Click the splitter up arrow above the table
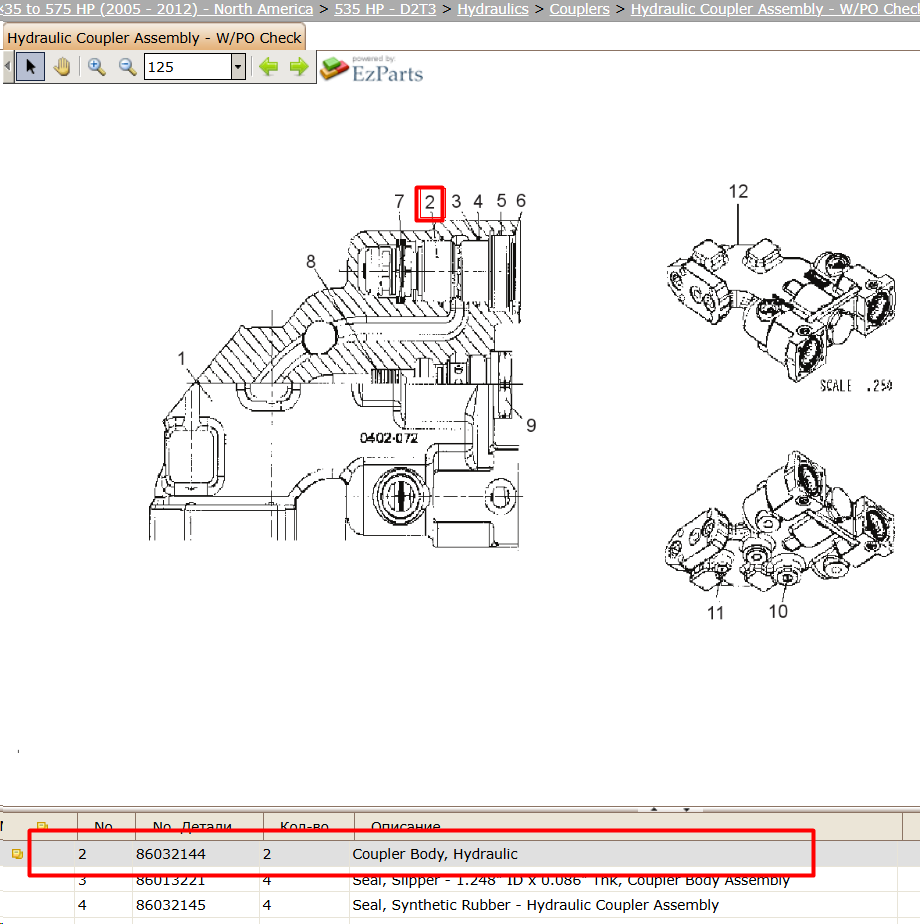 coord(654,810)
